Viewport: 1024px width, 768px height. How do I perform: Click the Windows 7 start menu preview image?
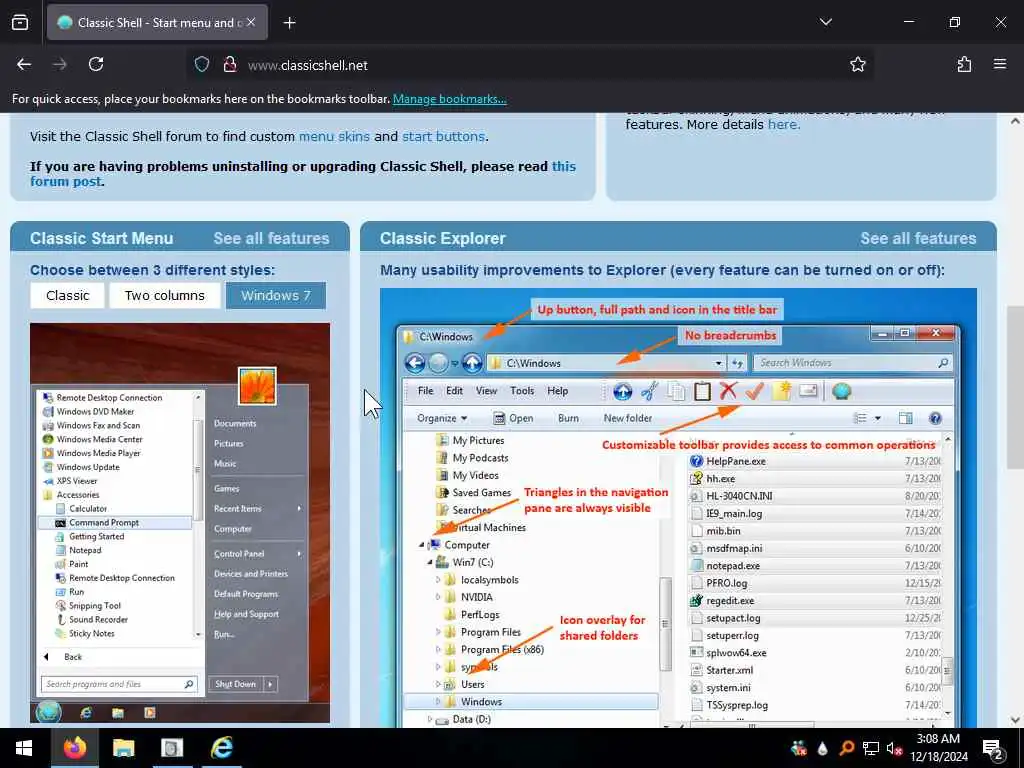coord(180,522)
